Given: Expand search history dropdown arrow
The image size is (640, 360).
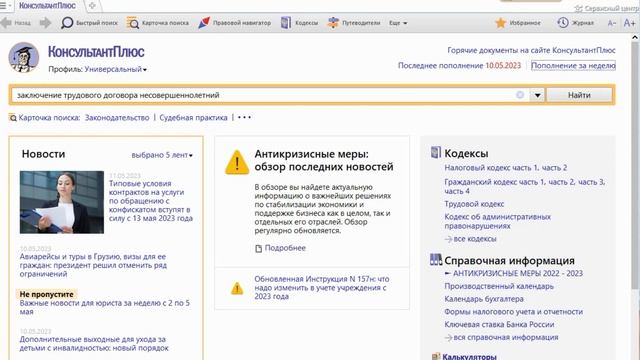Looking at the screenshot, I should click(x=538, y=95).
